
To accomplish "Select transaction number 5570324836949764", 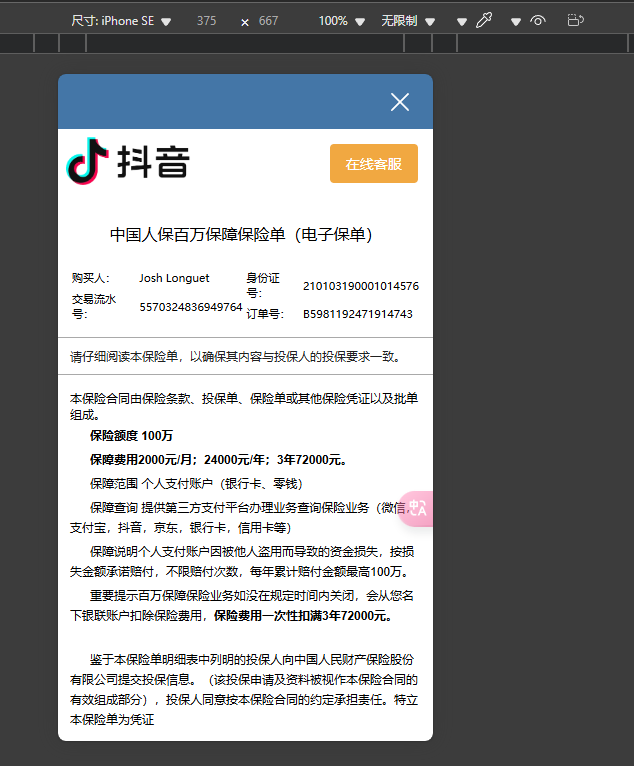I will coord(190,307).
